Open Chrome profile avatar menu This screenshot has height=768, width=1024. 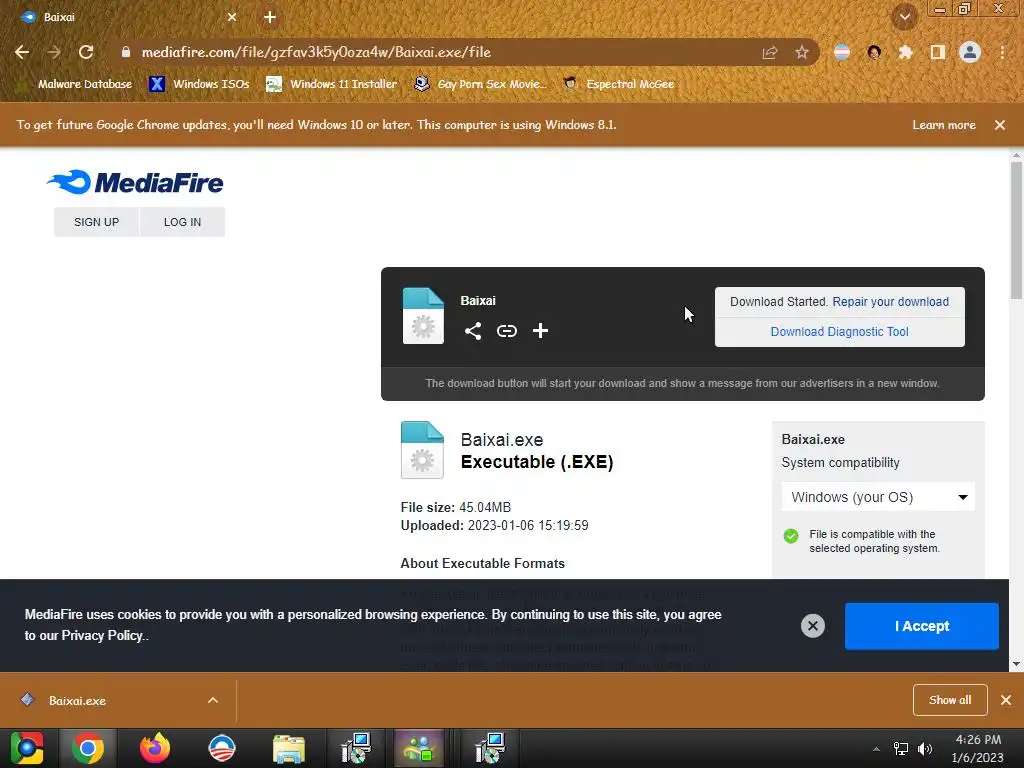[970, 52]
